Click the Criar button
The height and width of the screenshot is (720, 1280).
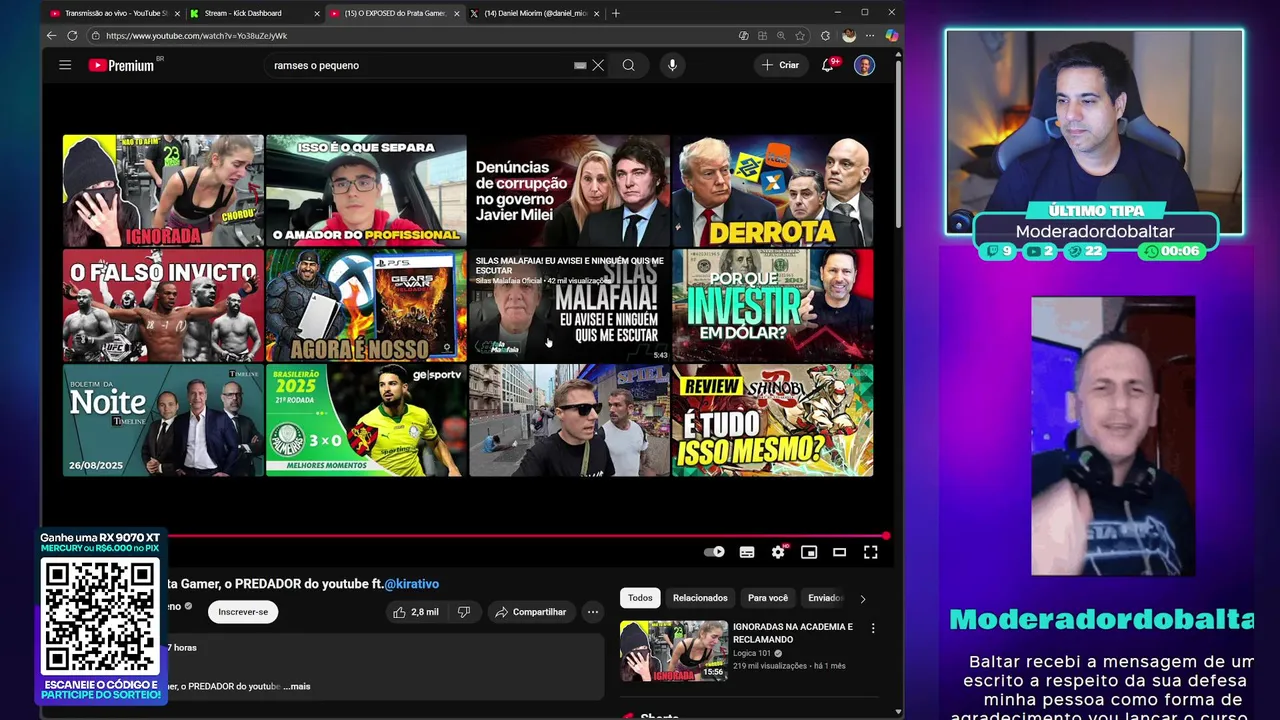click(x=781, y=65)
